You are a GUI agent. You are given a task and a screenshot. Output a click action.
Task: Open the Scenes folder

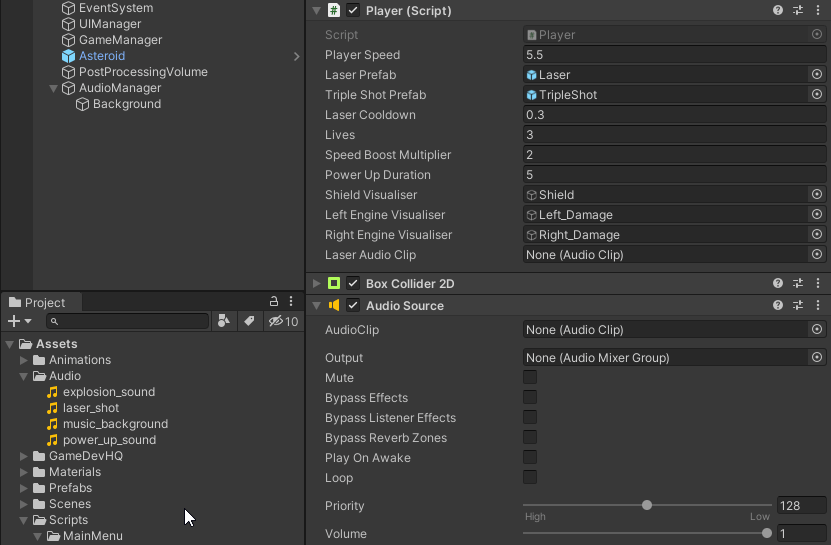coord(69,504)
